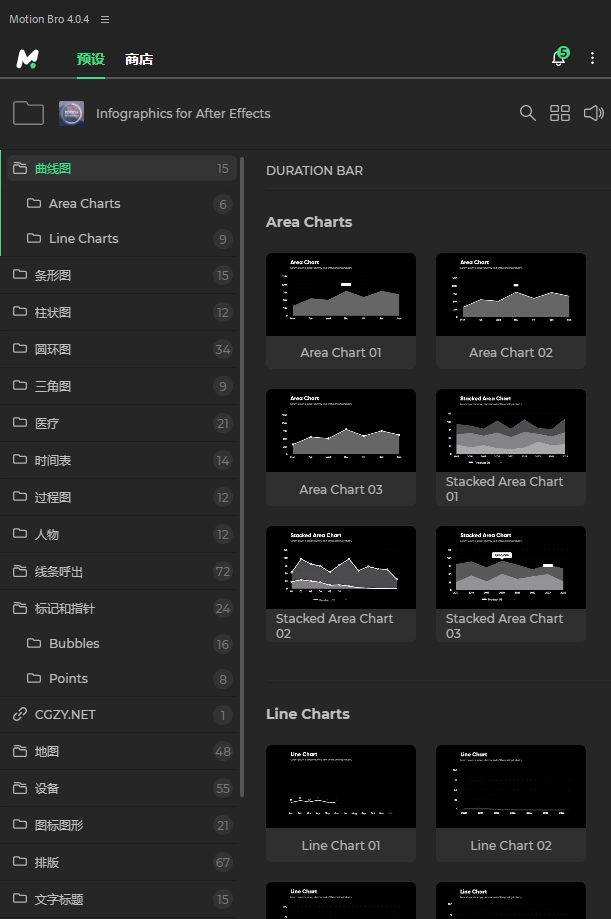The height and width of the screenshot is (919, 611).
Task: Collapse the 标记和指针 category
Action: (120, 608)
